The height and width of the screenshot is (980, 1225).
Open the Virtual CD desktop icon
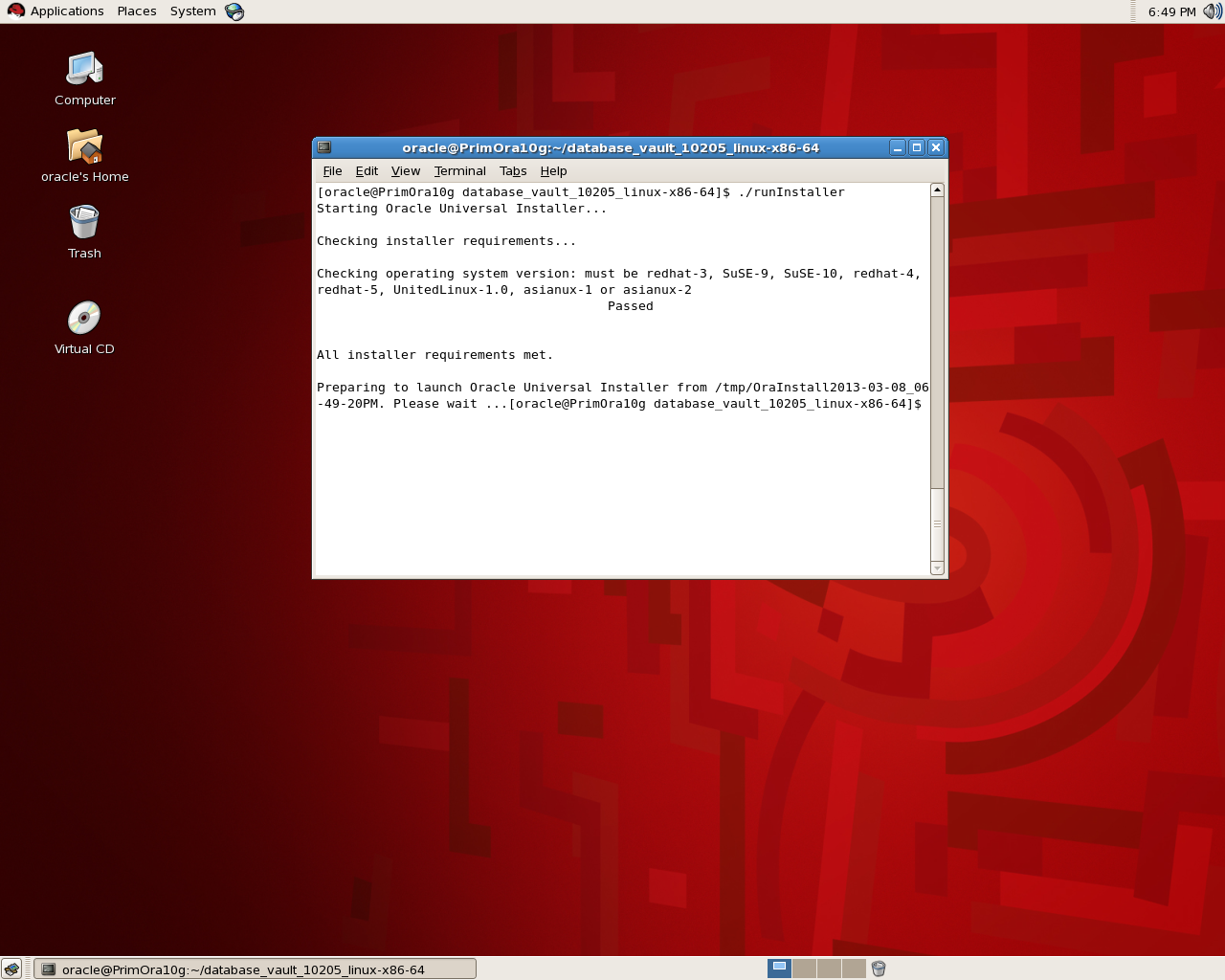coord(84,316)
